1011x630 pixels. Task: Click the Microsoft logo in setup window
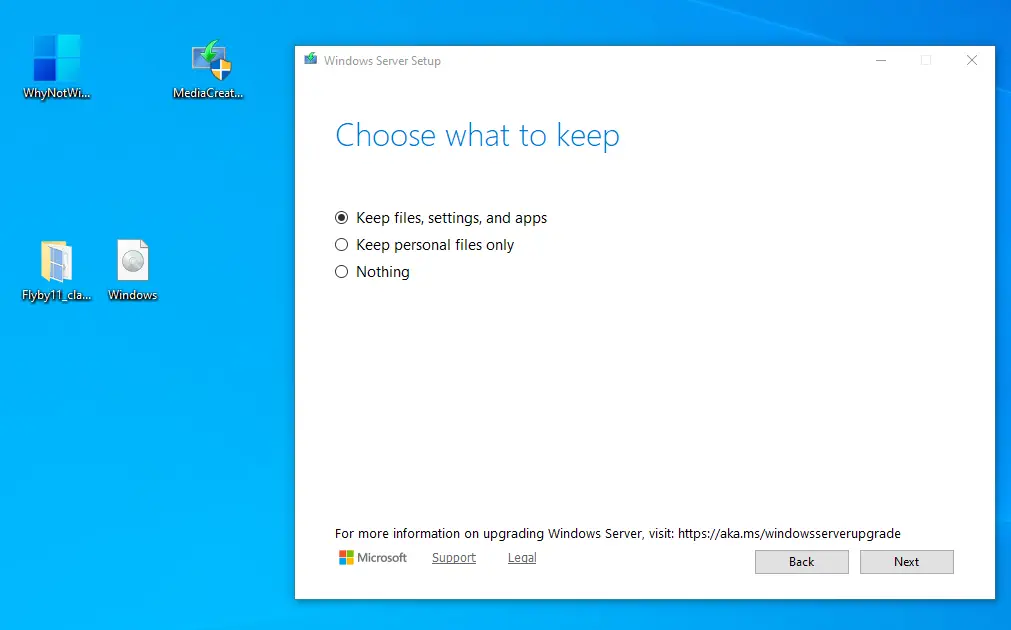click(x=373, y=558)
